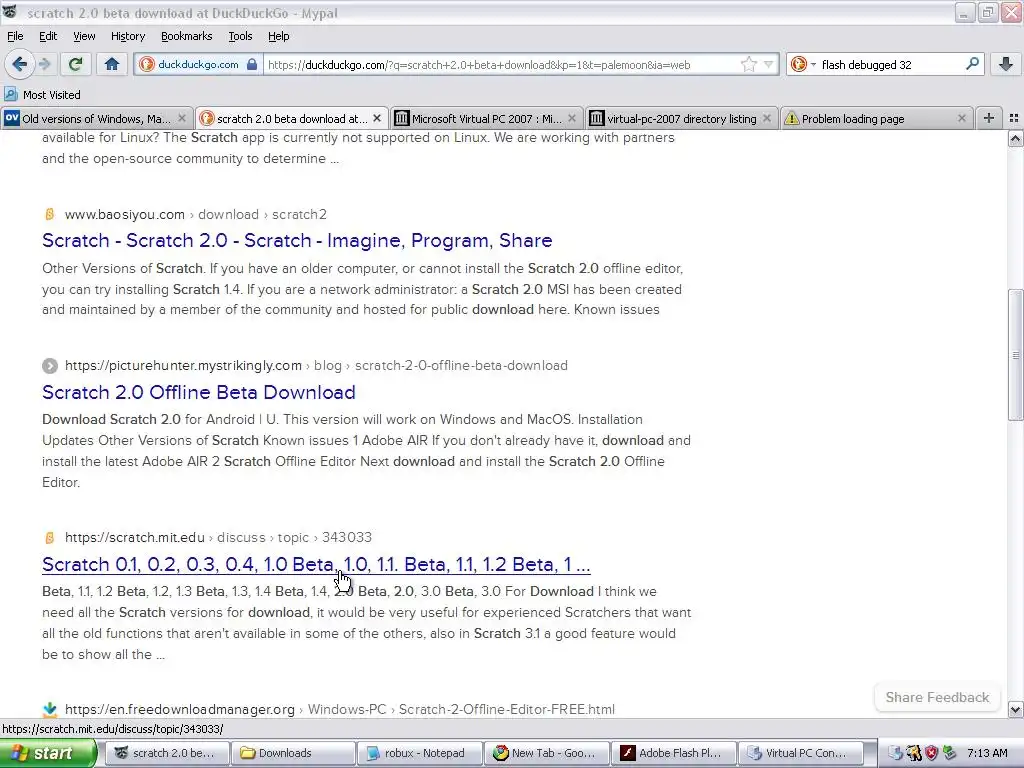Open the Scratch 2.0 Offline Beta Download result

pyautogui.click(x=199, y=392)
